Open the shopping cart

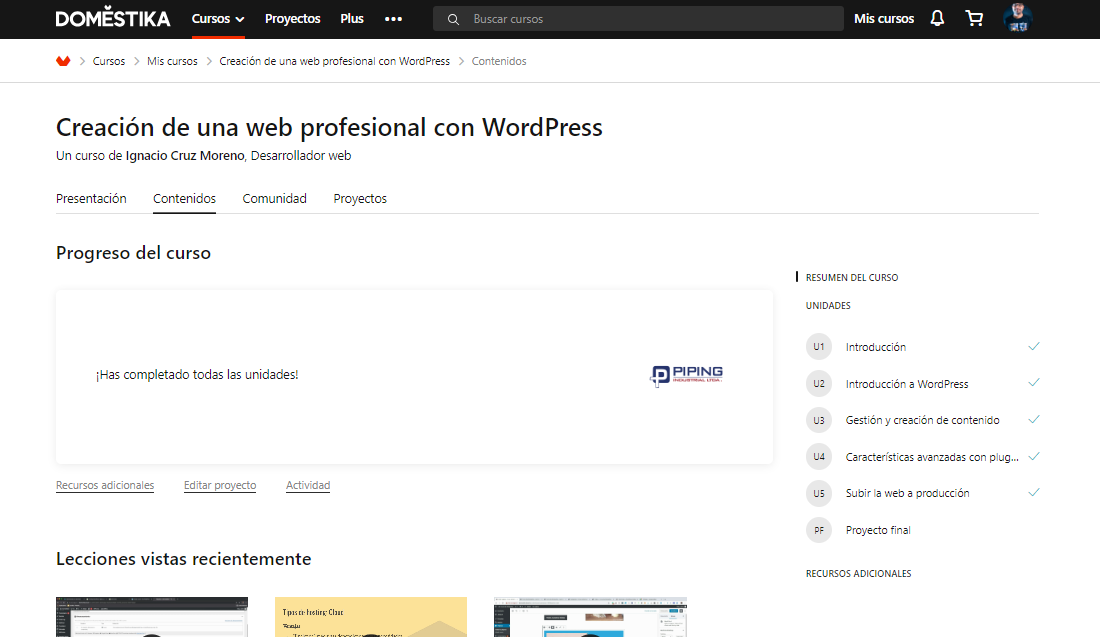coord(974,18)
